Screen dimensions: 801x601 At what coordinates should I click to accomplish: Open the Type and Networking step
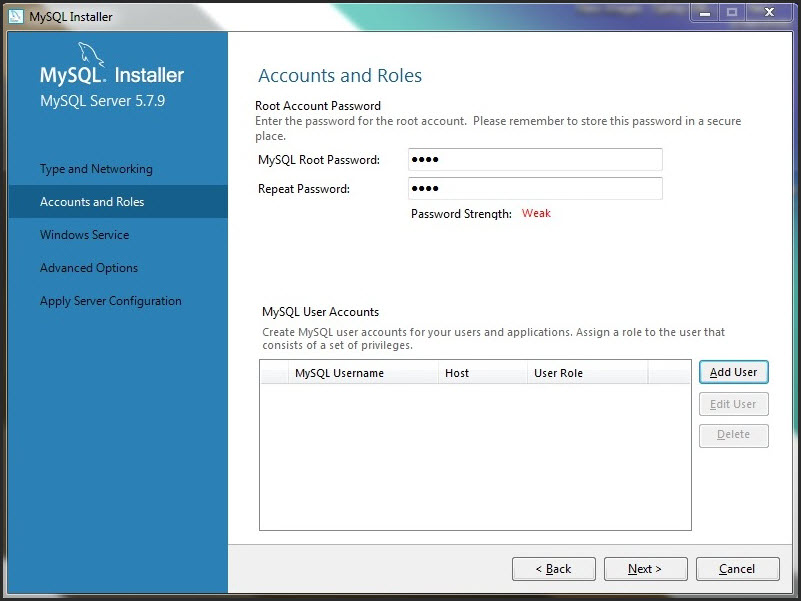pyautogui.click(x=96, y=169)
